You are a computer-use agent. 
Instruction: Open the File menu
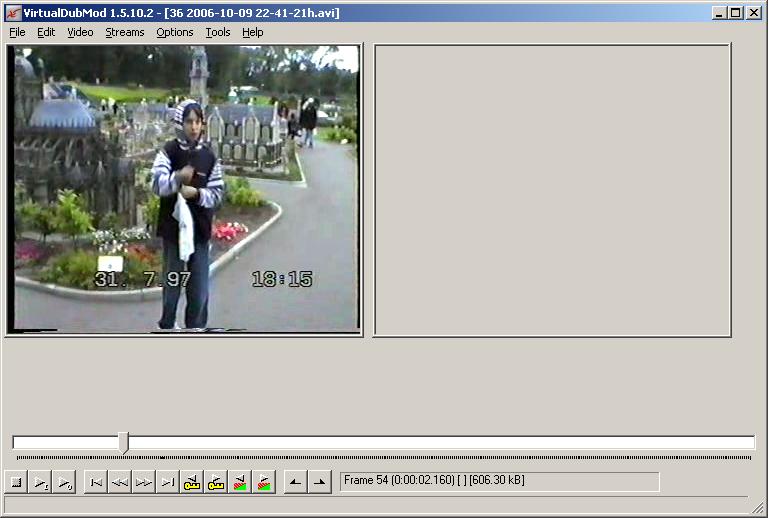(17, 32)
